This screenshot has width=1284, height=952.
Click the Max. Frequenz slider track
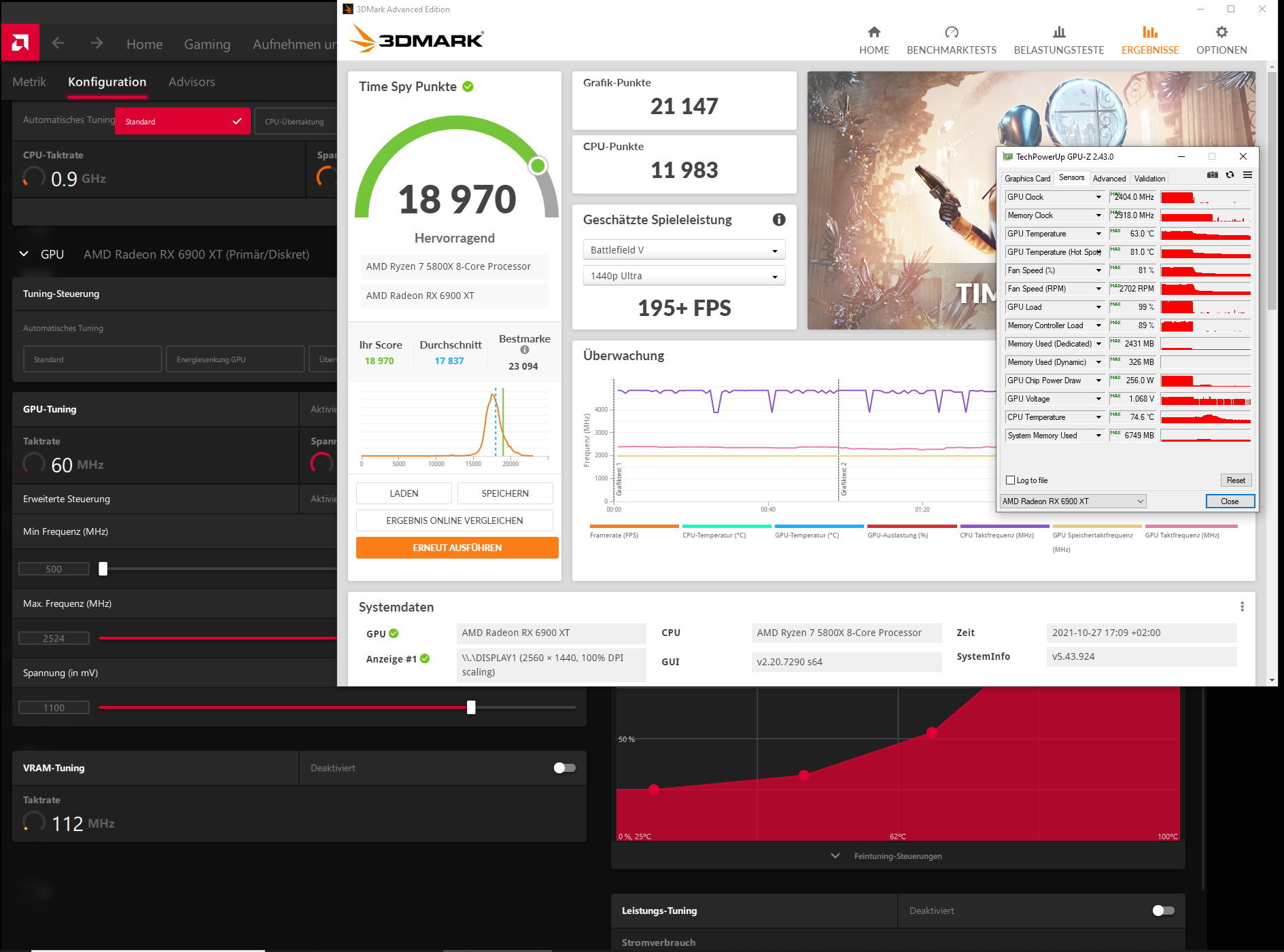[218, 638]
